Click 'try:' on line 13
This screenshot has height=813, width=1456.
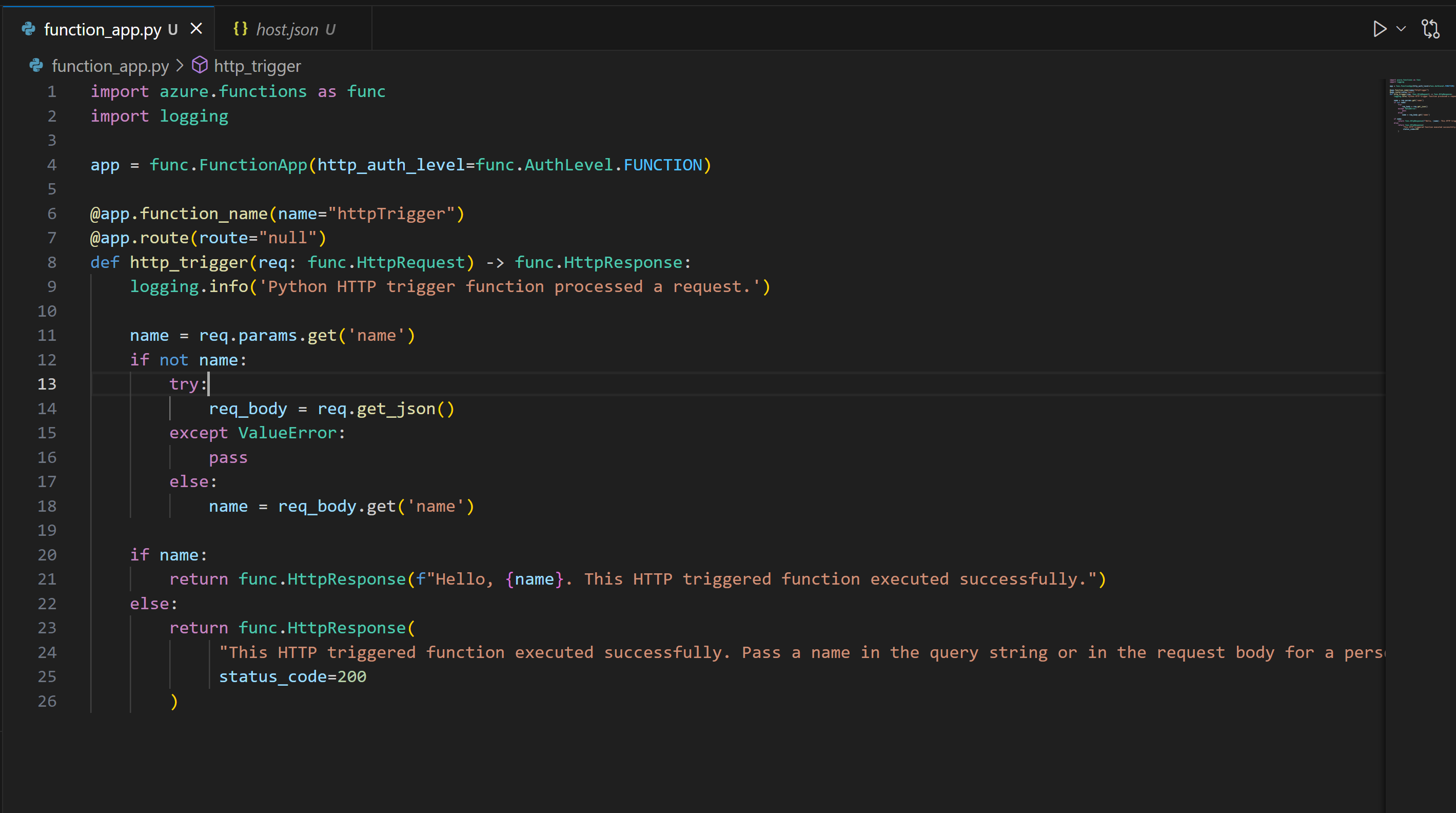(188, 384)
